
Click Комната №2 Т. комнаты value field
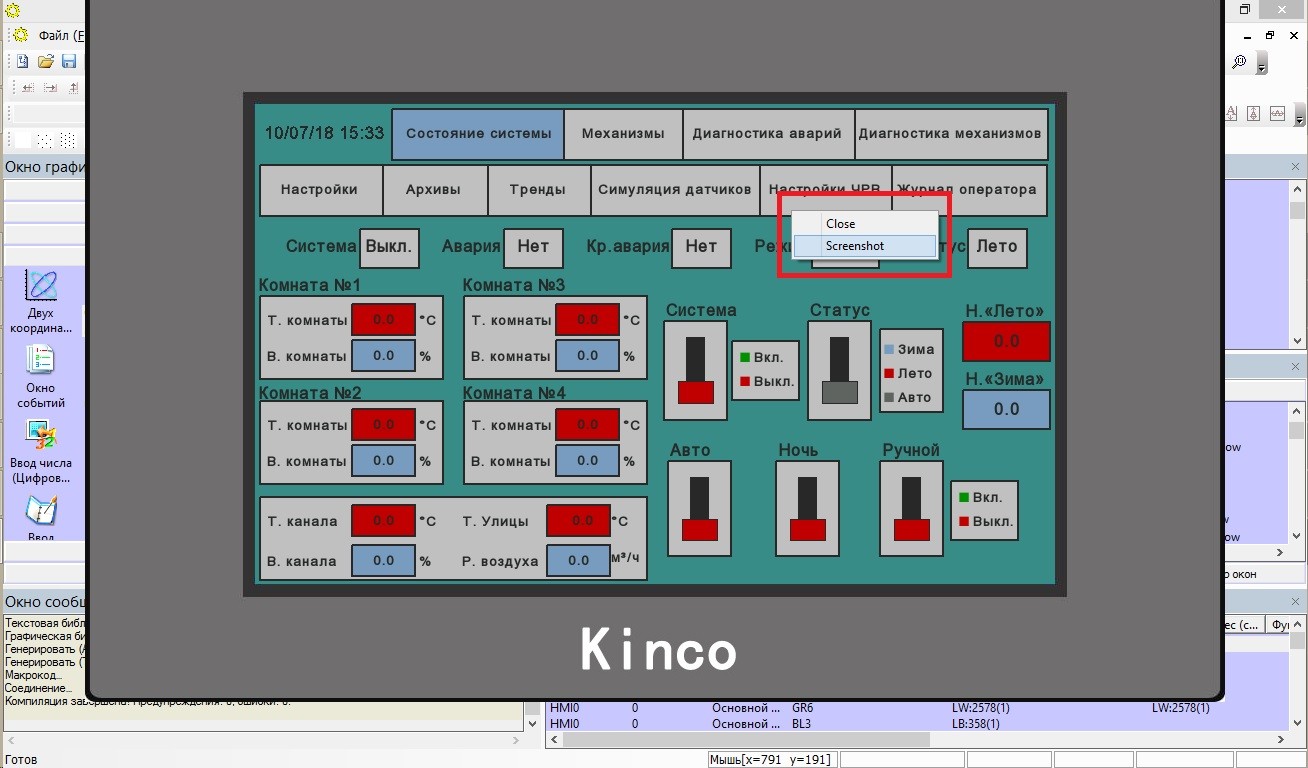click(383, 425)
